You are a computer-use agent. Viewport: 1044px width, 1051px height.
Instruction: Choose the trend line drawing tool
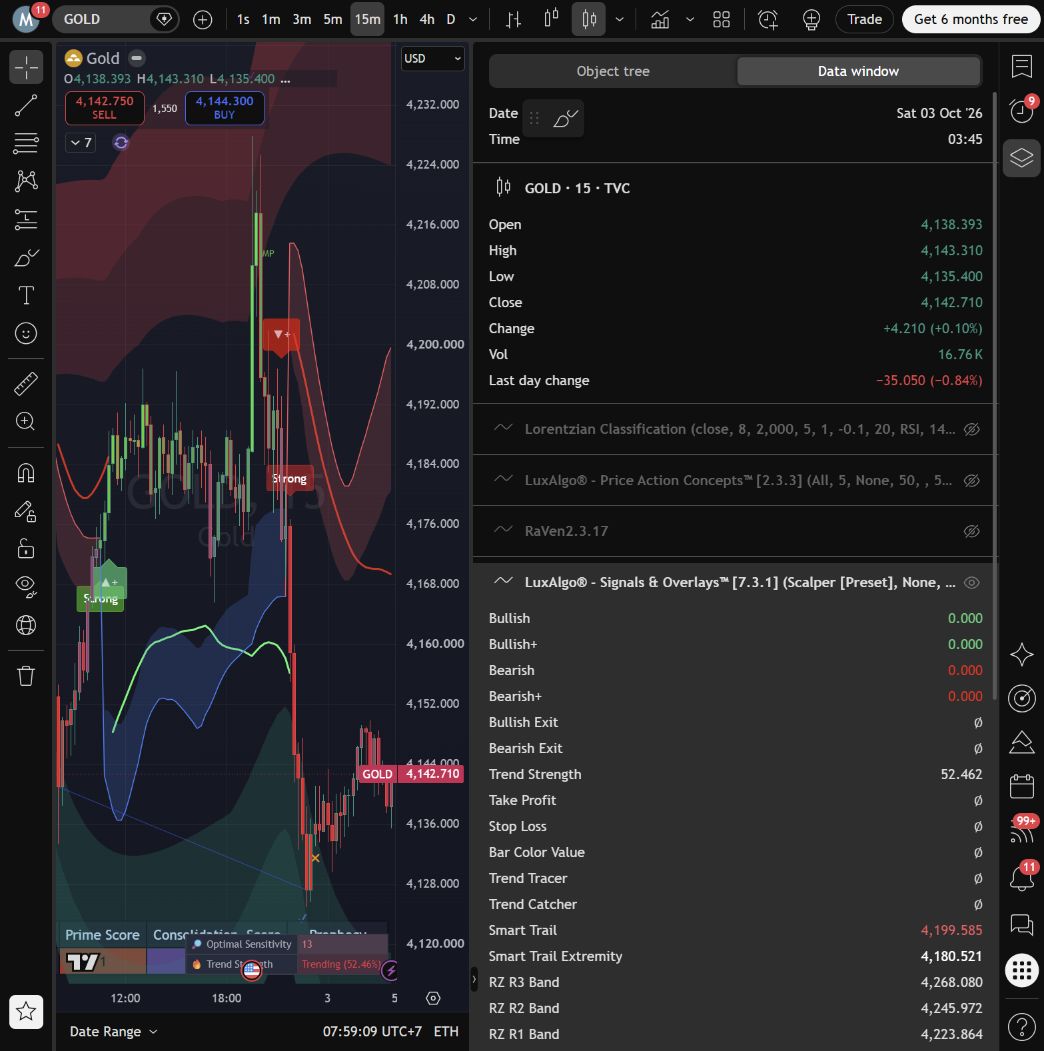(26, 105)
